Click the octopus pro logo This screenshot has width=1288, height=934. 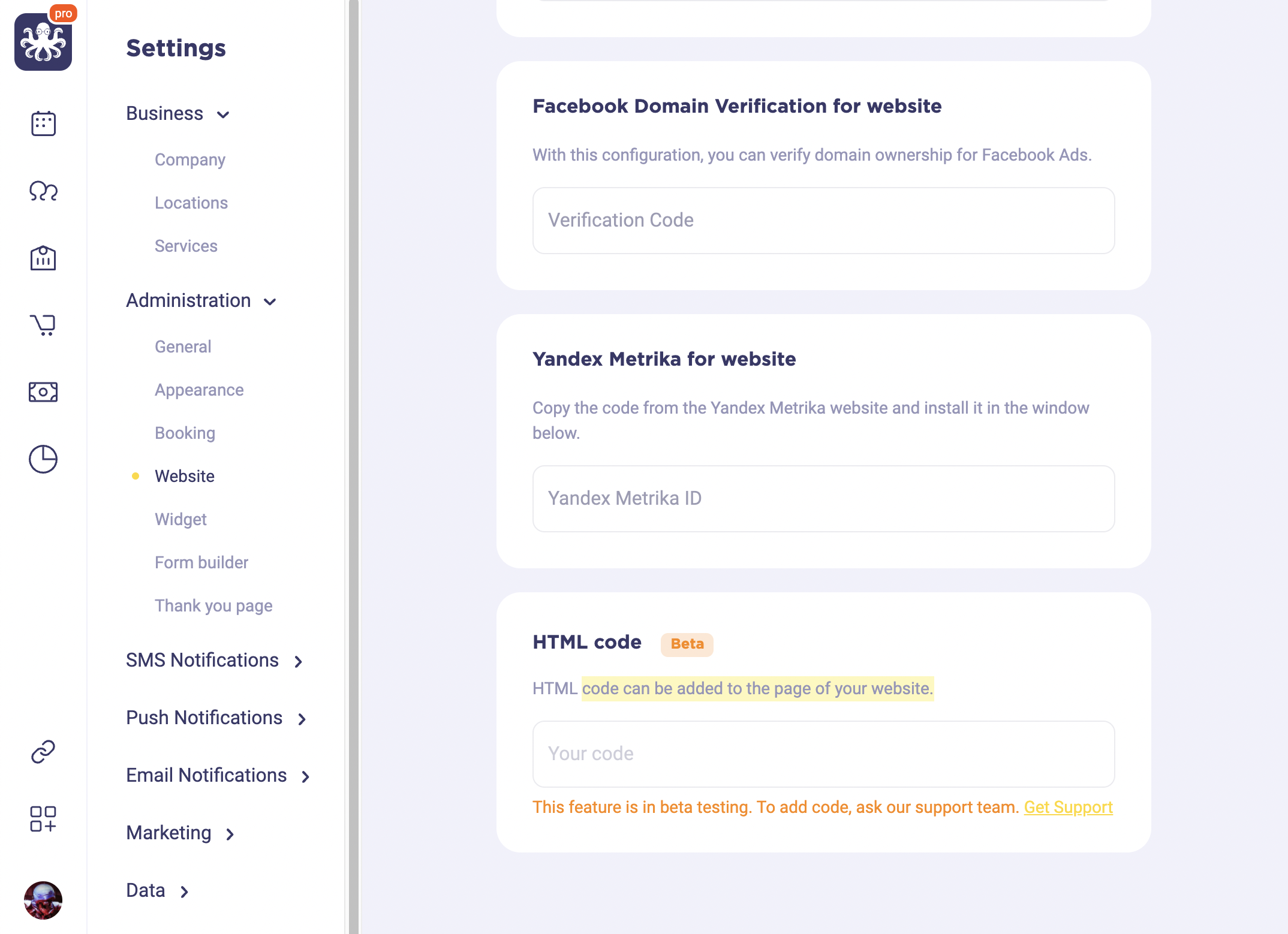click(x=43, y=41)
